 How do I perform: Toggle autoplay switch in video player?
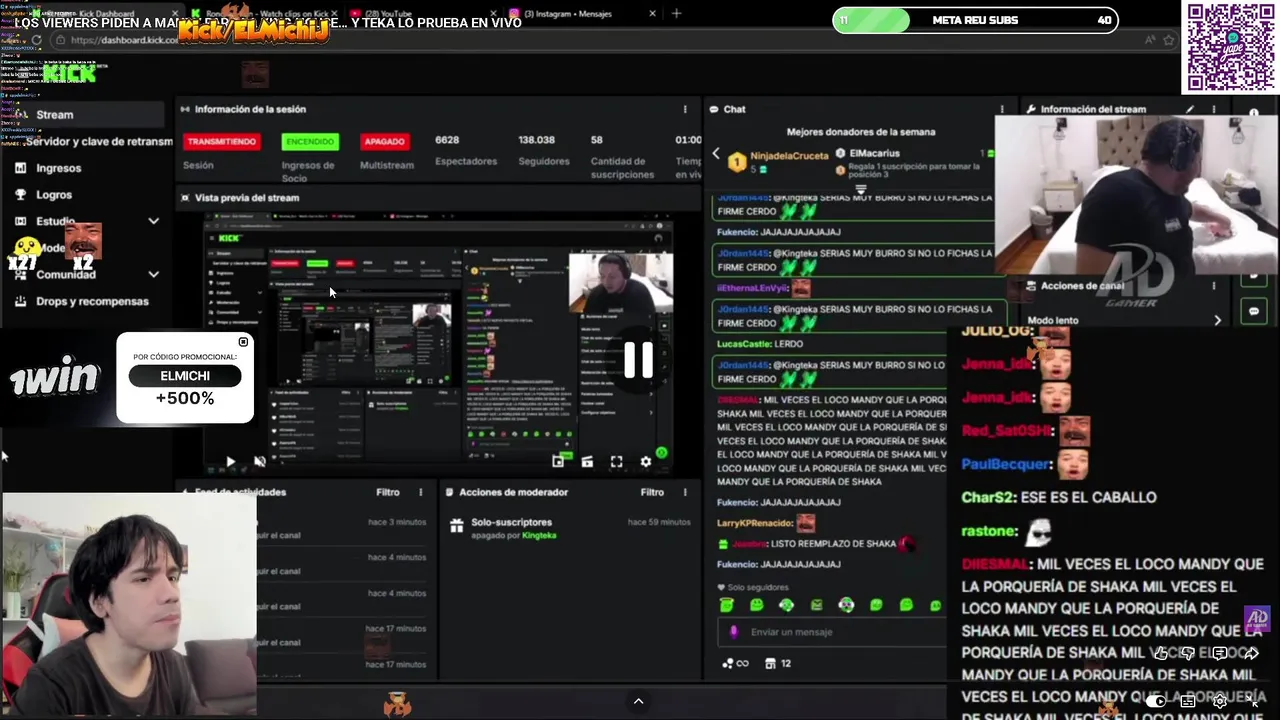point(1156,702)
